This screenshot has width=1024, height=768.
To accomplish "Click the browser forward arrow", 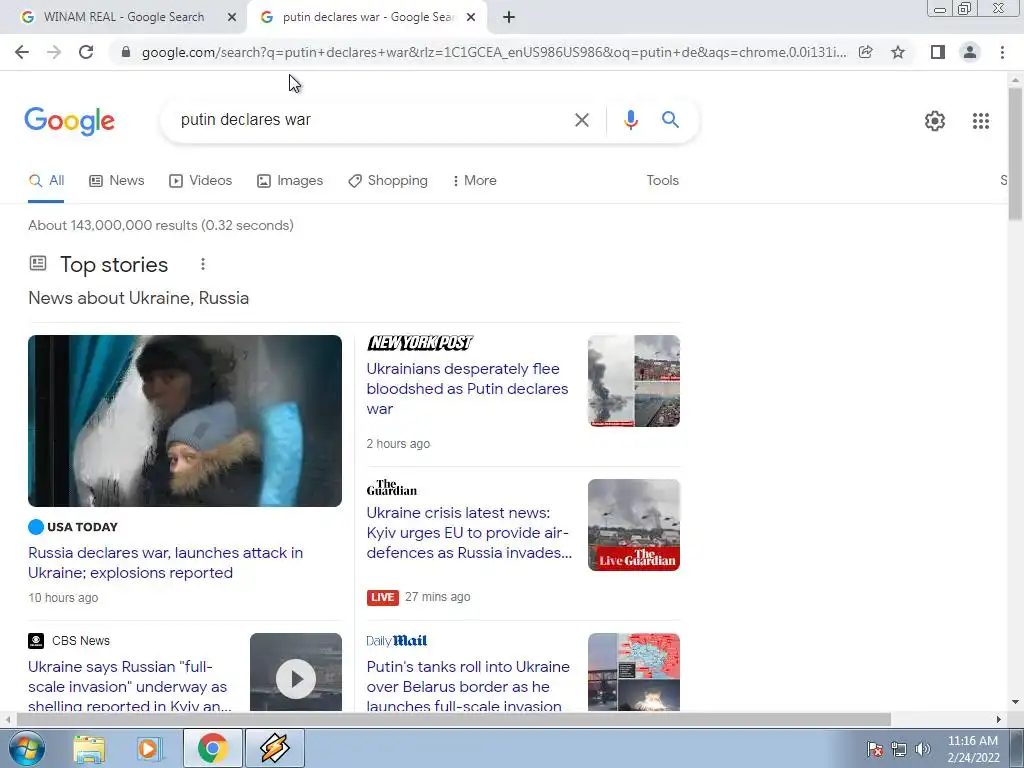I will (54, 52).
